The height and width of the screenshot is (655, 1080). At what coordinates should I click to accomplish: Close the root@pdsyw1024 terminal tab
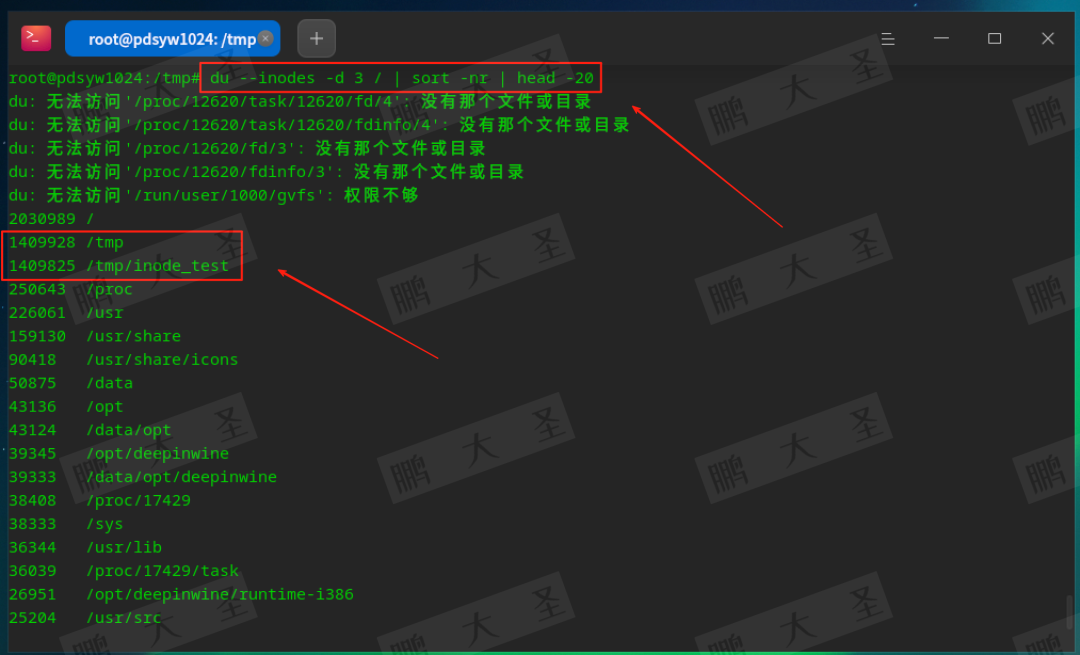pyautogui.click(x=265, y=39)
